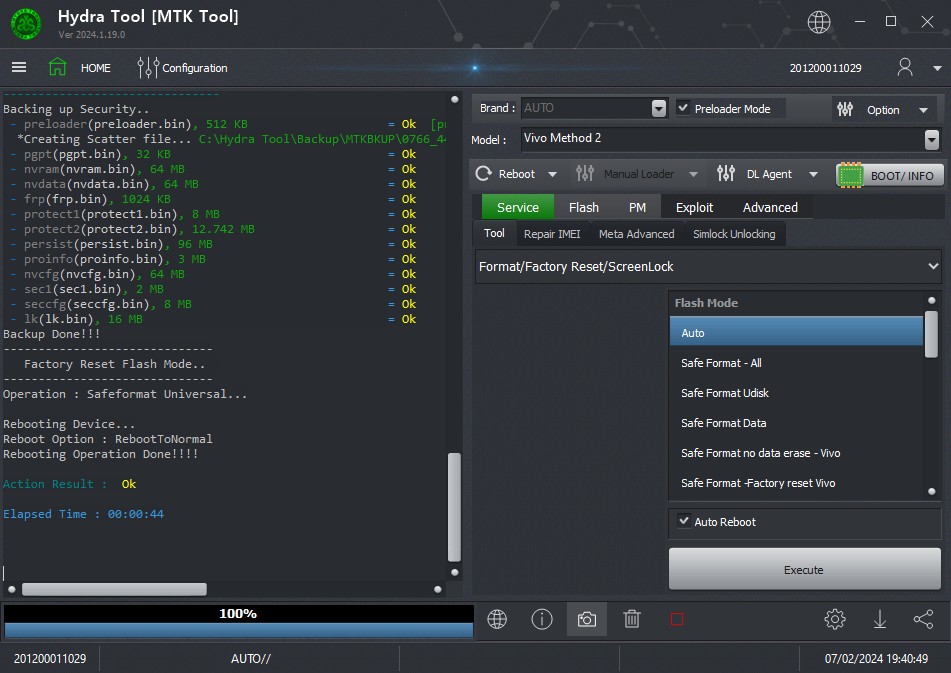The image size is (951, 673).
Task: Stop the operation with the red square icon
Action: click(677, 619)
